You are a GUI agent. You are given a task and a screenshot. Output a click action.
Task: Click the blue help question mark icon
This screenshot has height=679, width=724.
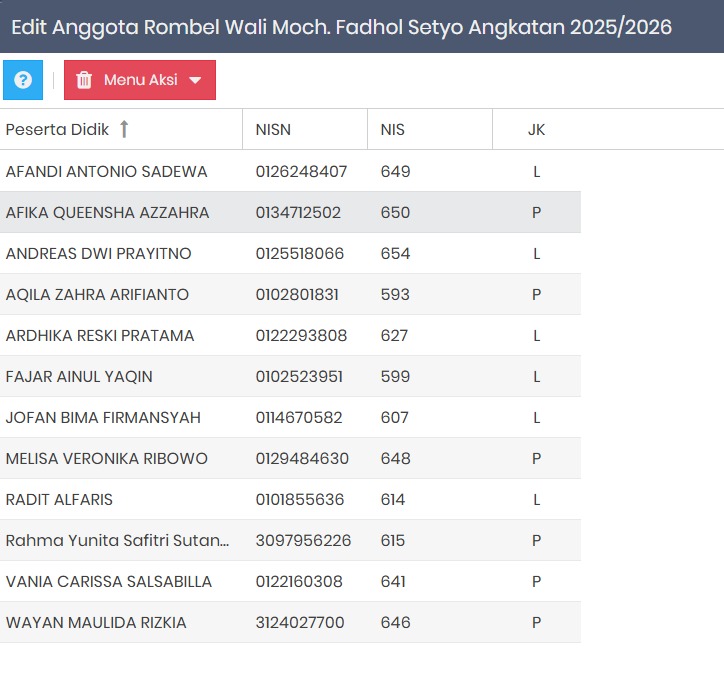point(23,80)
